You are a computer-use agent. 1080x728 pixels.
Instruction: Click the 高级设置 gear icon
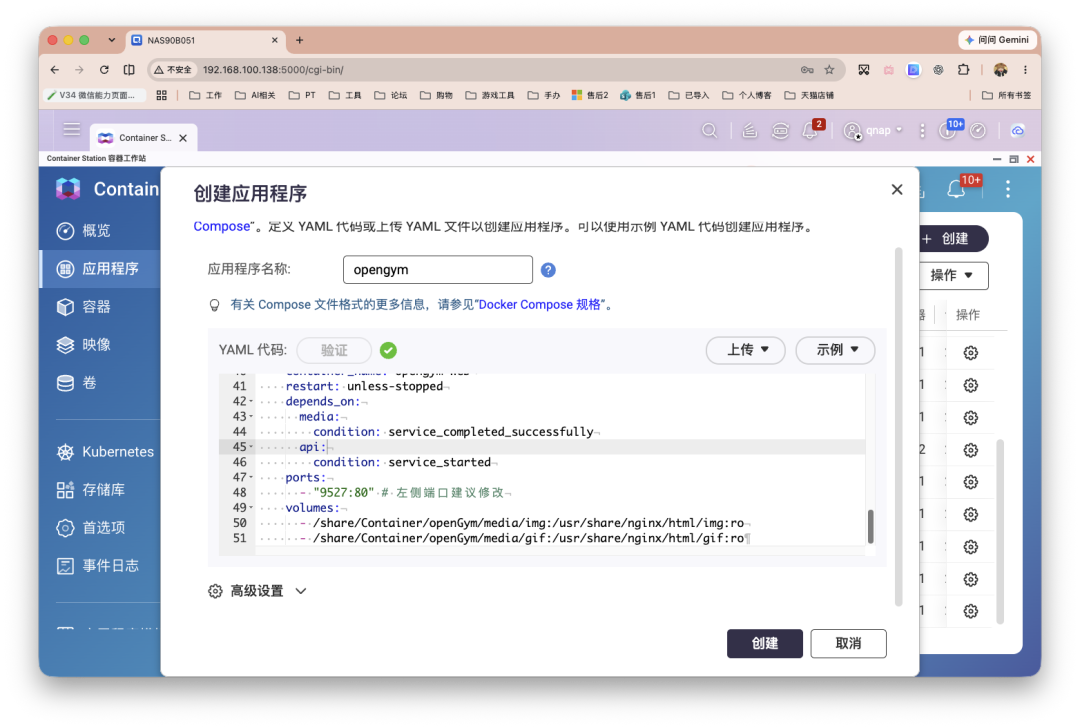pyautogui.click(x=216, y=591)
